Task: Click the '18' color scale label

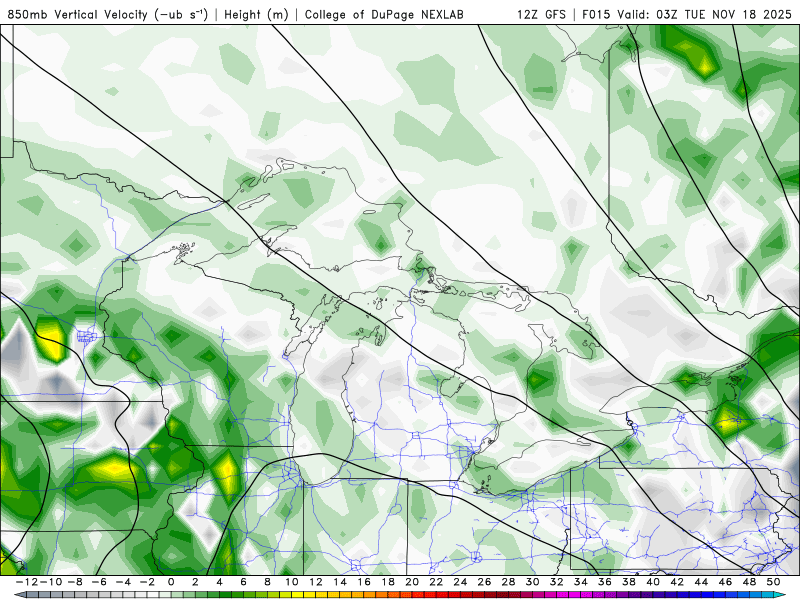Action: click(388, 582)
